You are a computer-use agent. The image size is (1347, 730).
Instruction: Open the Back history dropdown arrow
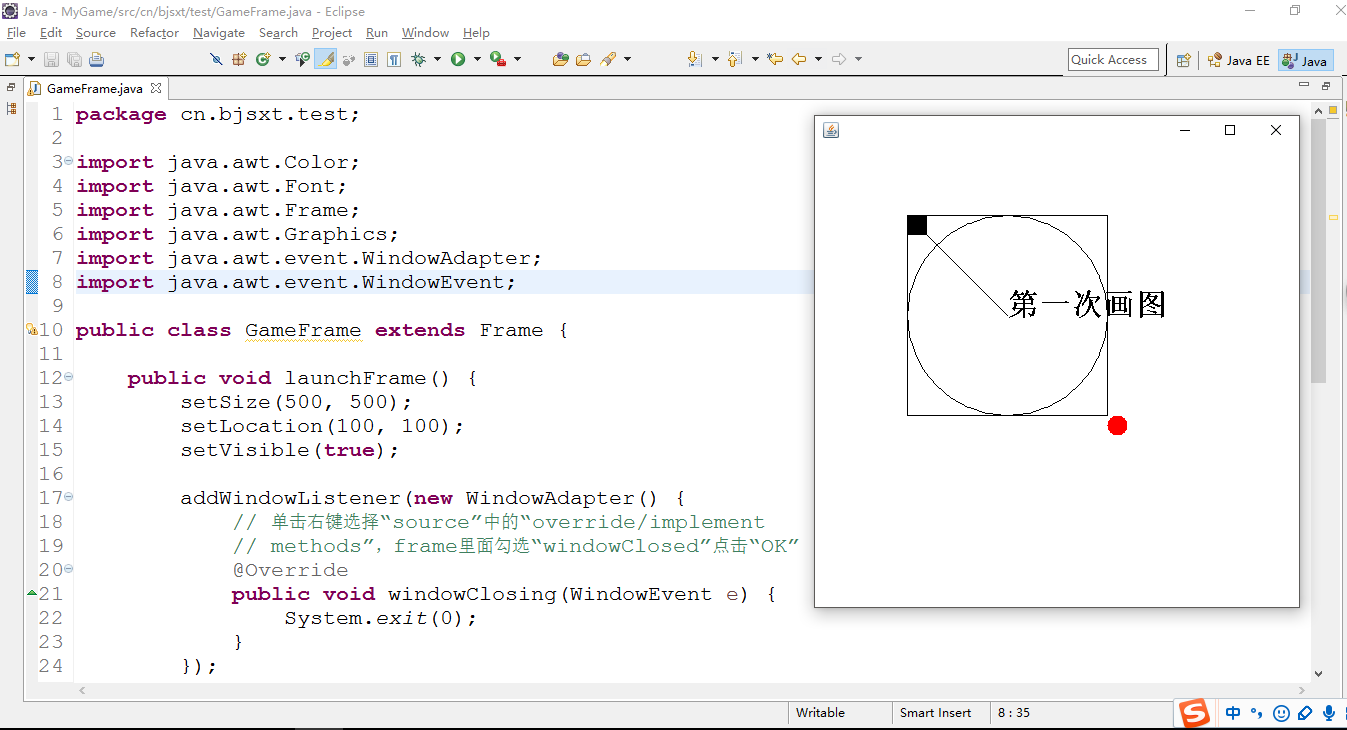818,59
